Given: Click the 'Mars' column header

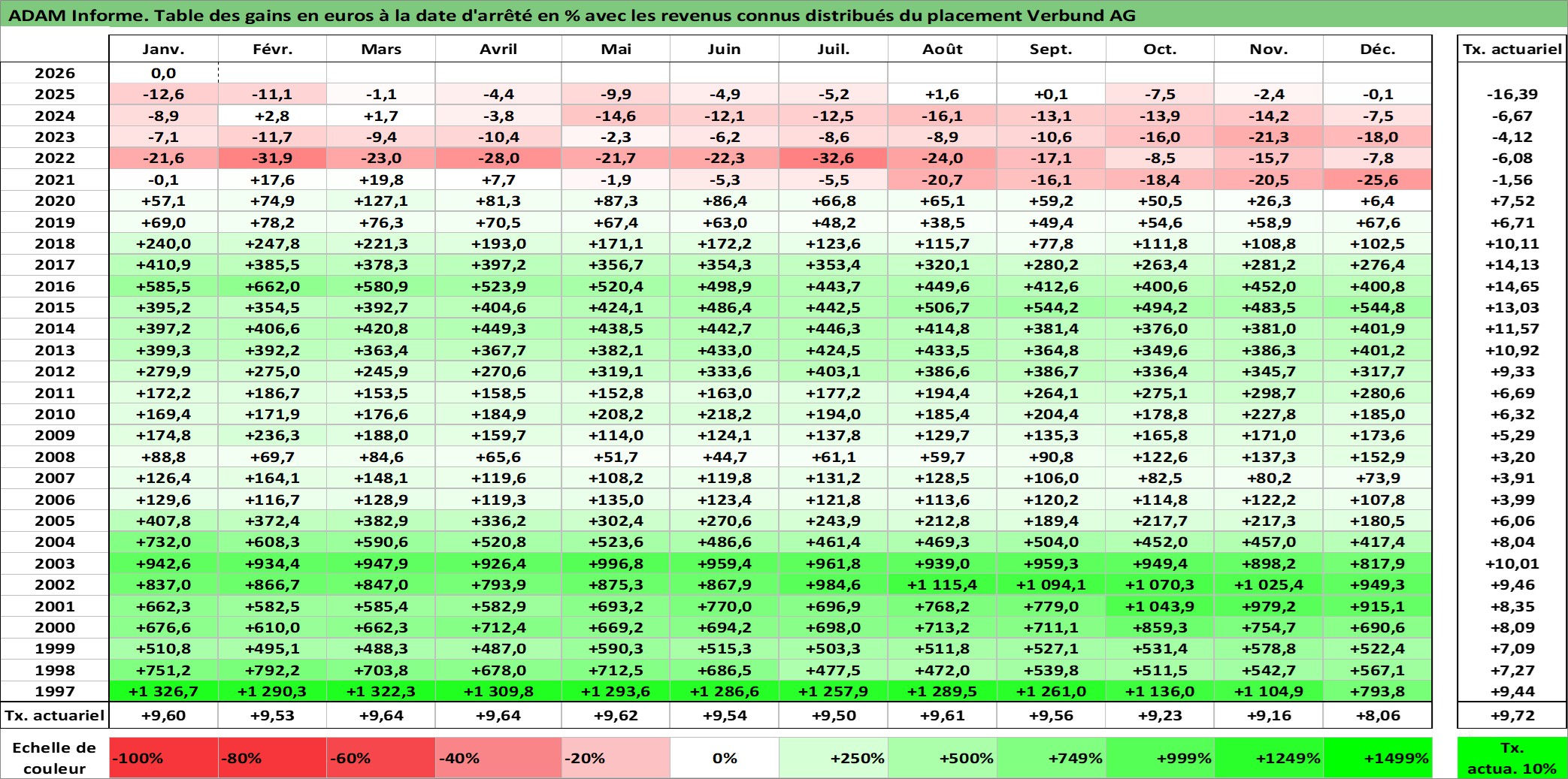Looking at the screenshot, I should 381,49.
